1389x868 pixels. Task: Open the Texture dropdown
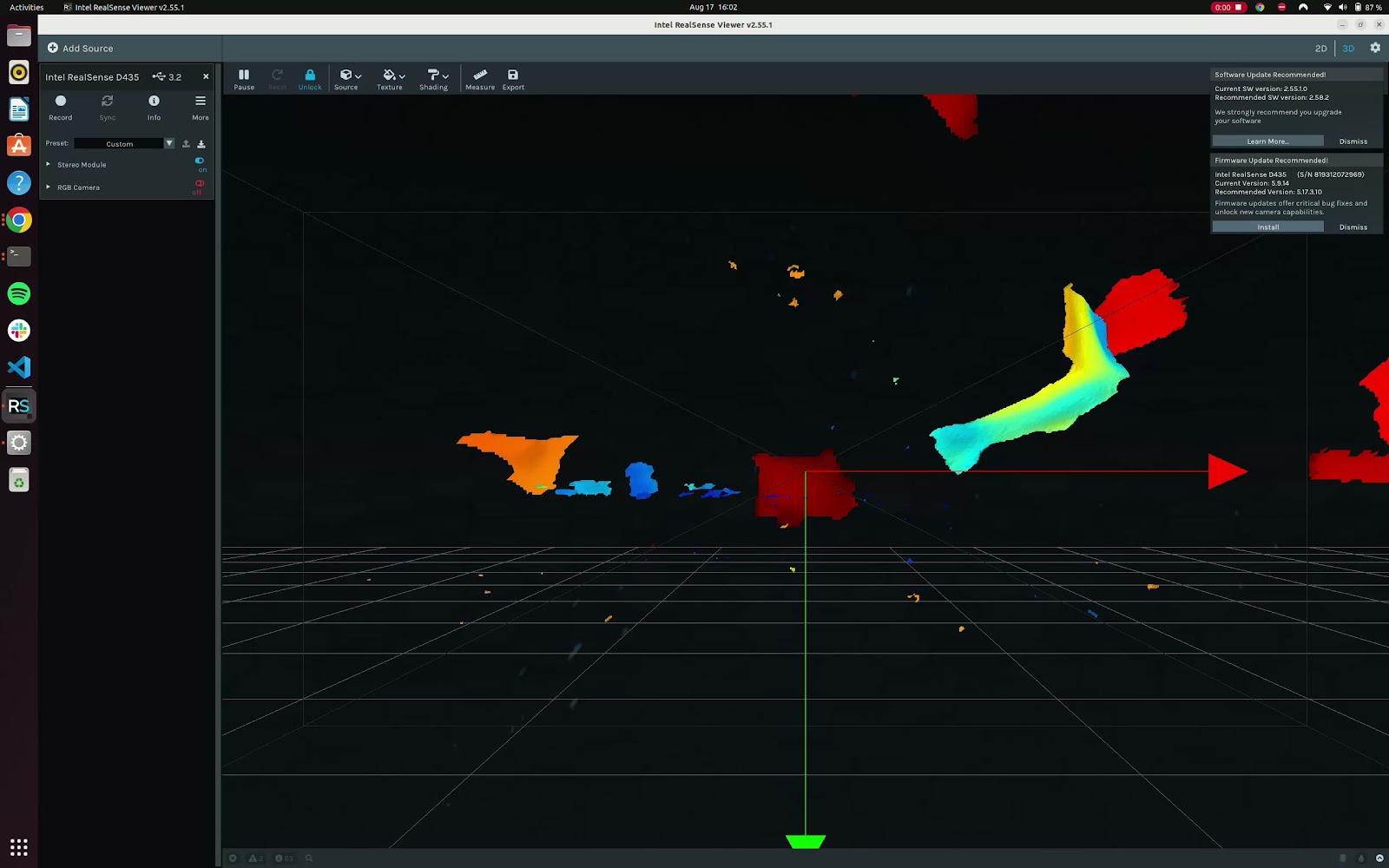[391, 79]
